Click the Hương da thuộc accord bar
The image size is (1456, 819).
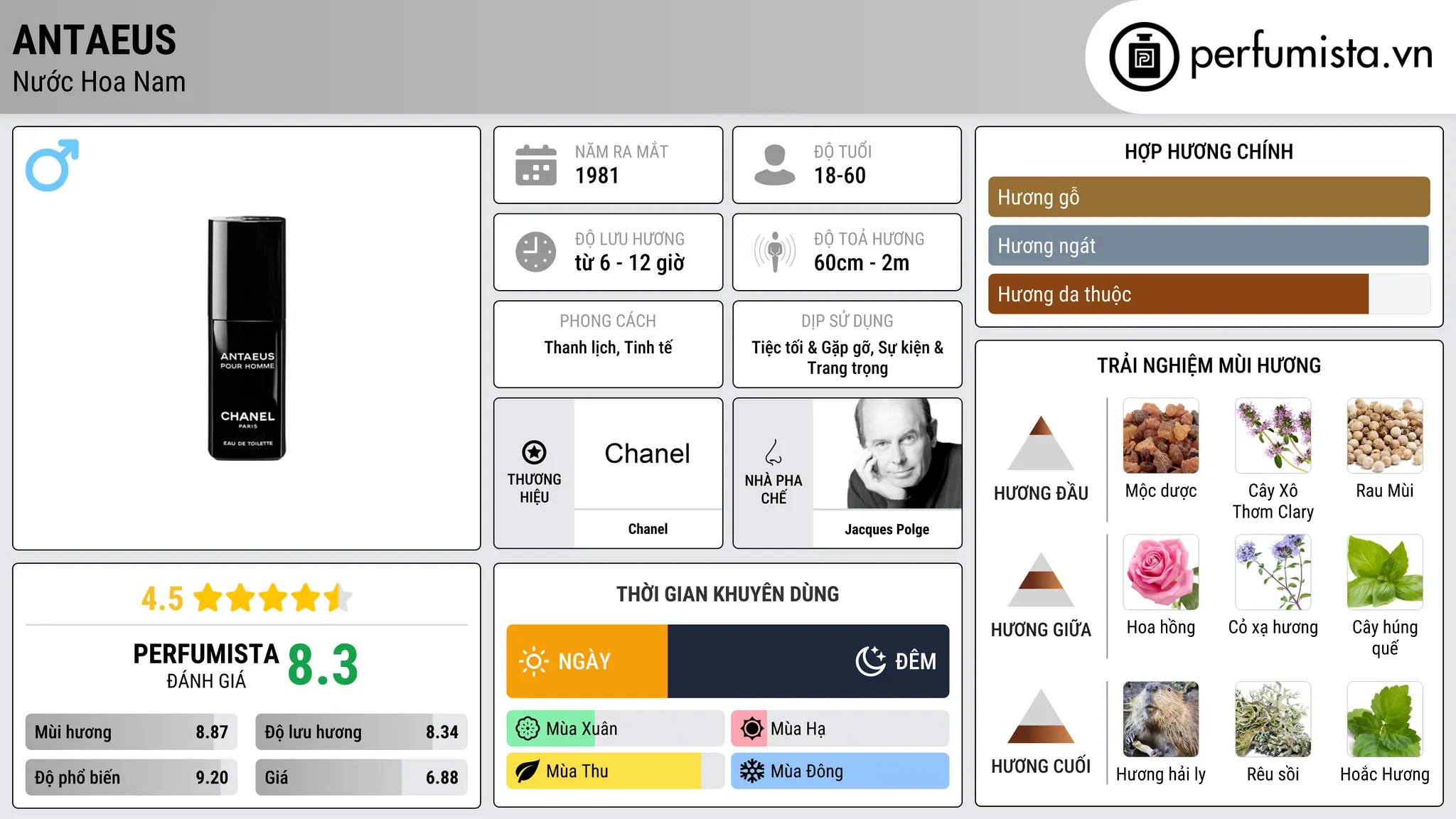(1209, 294)
